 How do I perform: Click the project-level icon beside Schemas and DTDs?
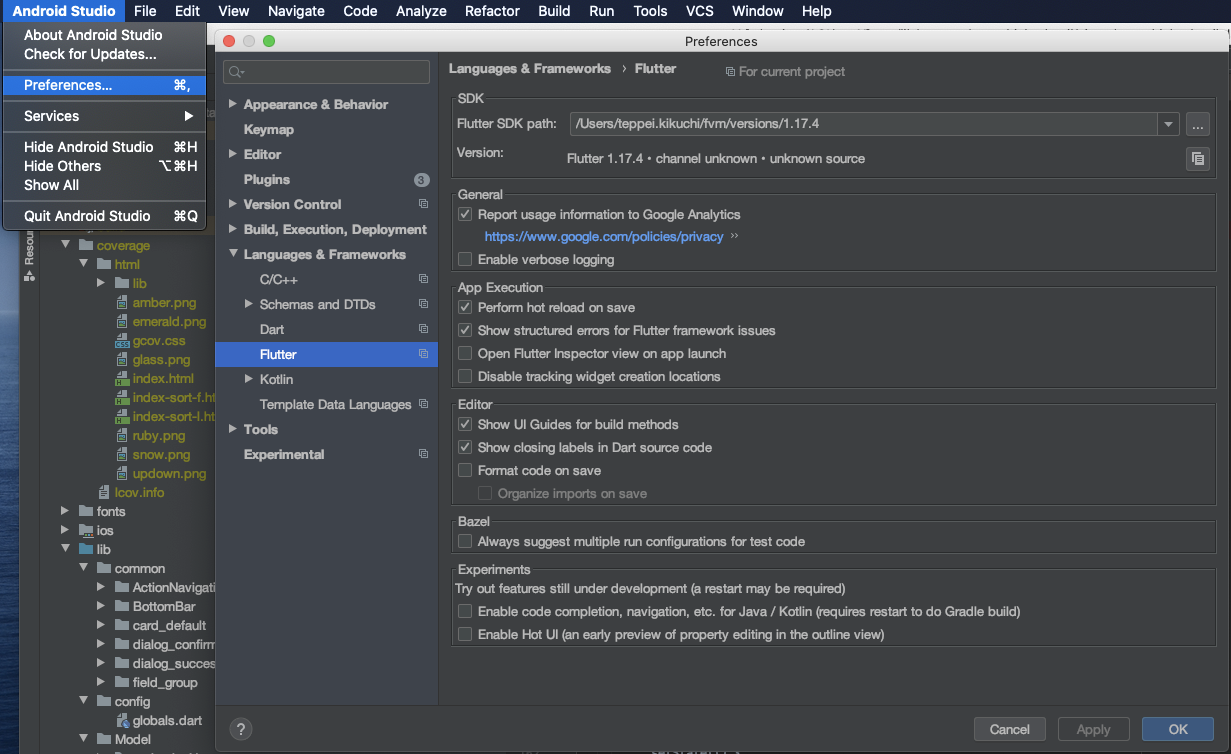click(423, 304)
